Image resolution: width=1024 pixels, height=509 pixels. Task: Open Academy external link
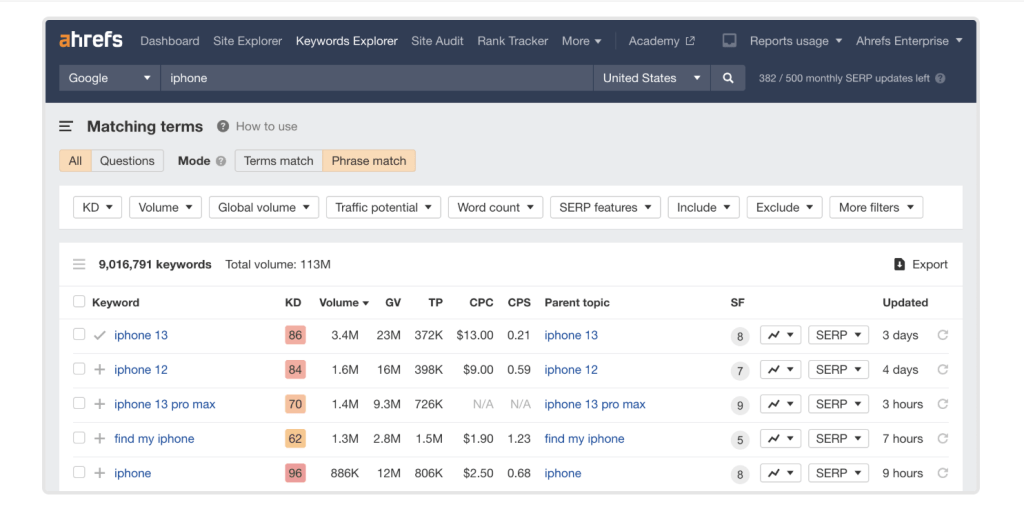pyautogui.click(x=662, y=41)
